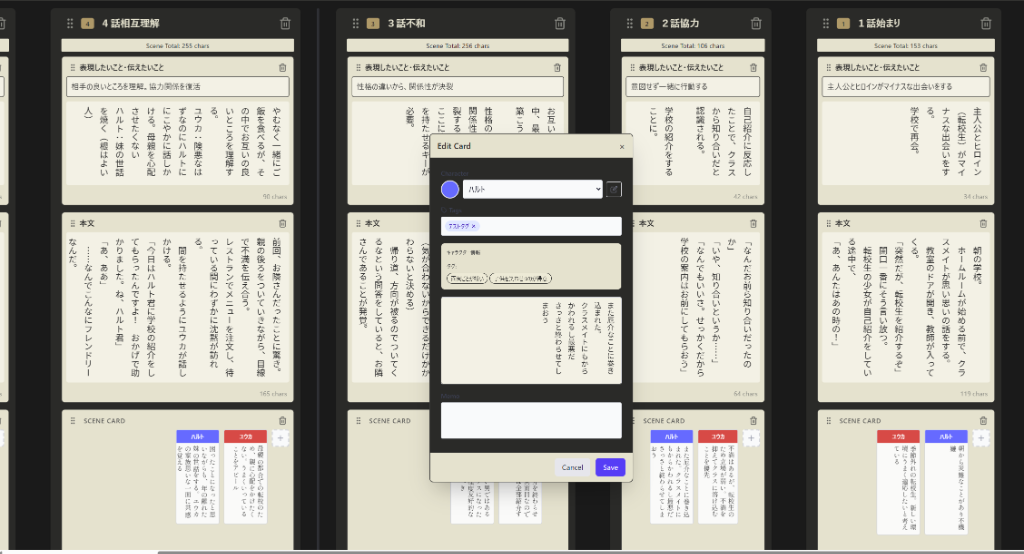Open ユウカ card in 2話協力 scene cards
The image size is (1024, 554).
click(x=718, y=477)
